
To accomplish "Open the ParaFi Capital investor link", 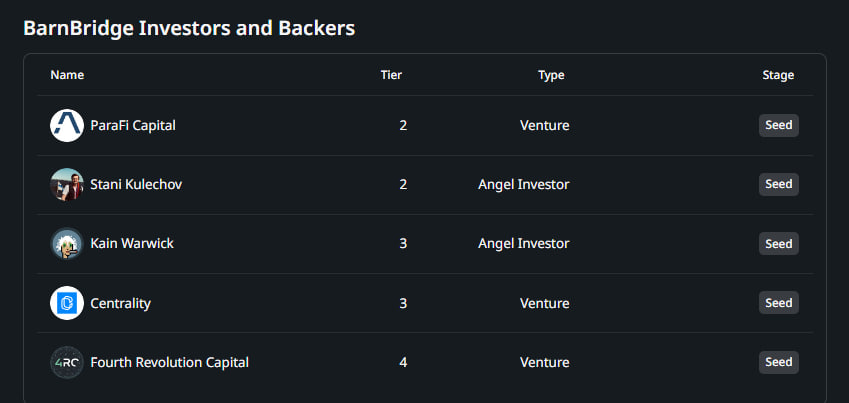I will coord(133,125).
